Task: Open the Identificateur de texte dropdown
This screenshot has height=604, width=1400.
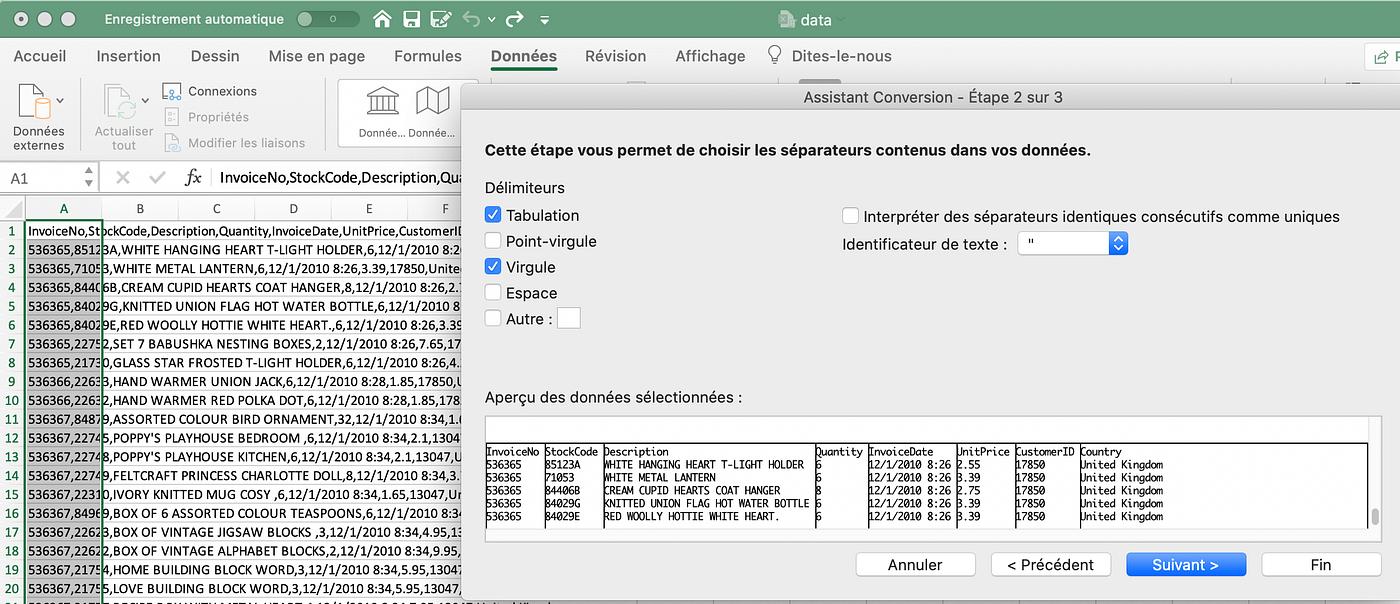Action: click(x=1118, y=242)
